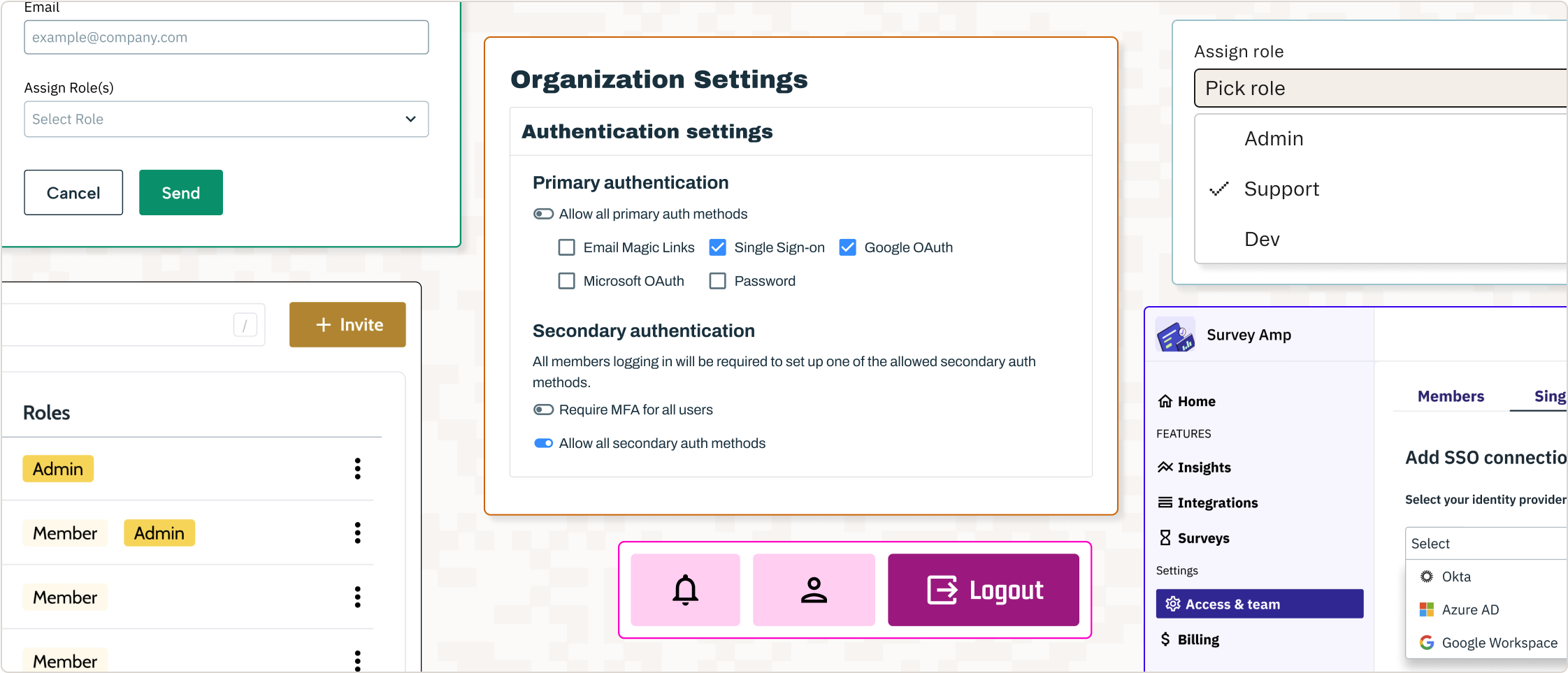
Task: Enable the Password auth checkbox
Action: pos(717,281)
